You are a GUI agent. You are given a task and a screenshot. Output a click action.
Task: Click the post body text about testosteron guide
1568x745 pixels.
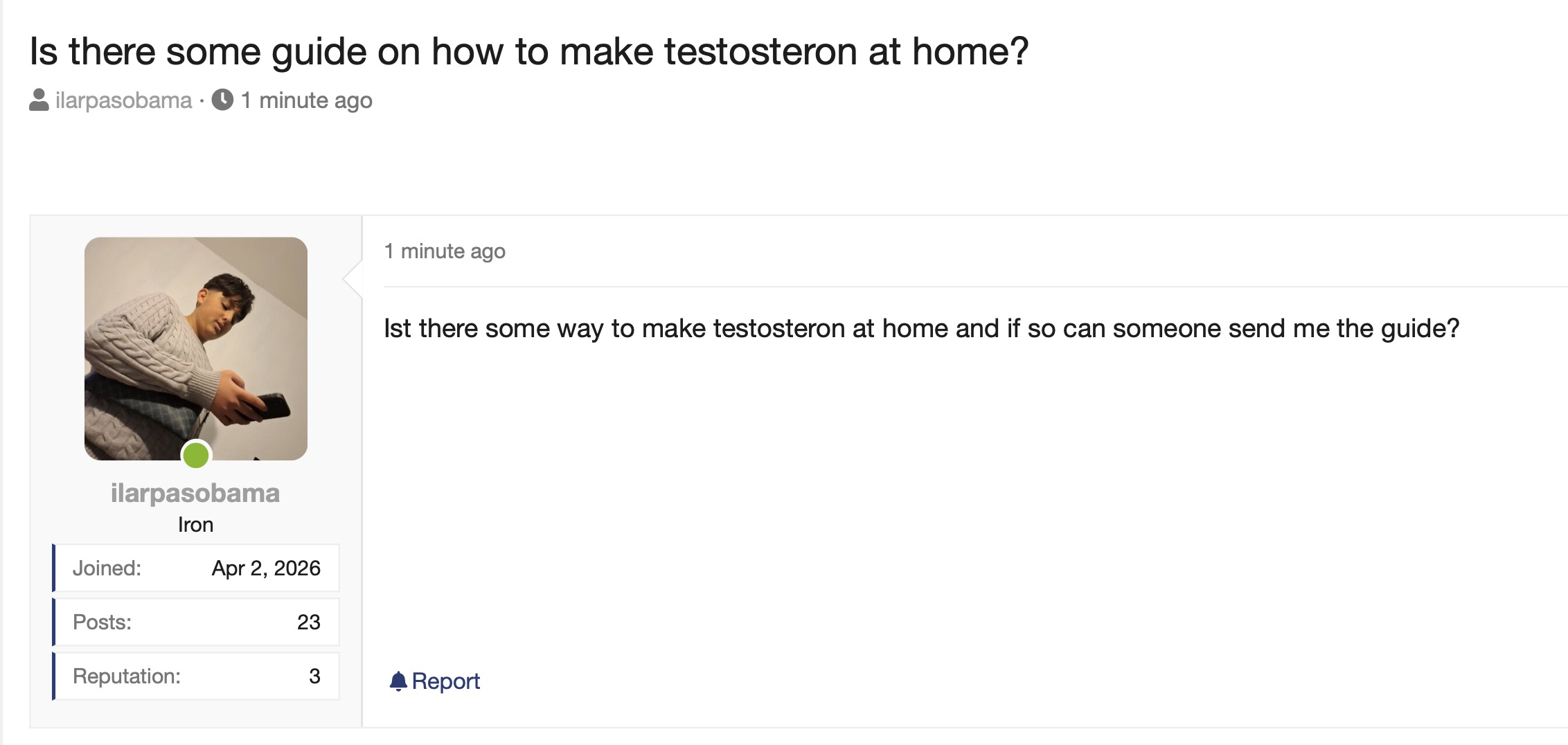coord(922,328)
